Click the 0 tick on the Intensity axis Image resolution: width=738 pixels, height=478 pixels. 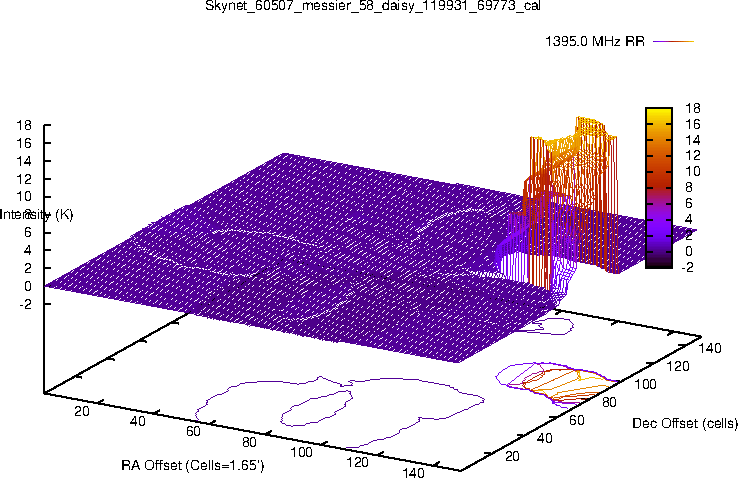pos(28,286)
